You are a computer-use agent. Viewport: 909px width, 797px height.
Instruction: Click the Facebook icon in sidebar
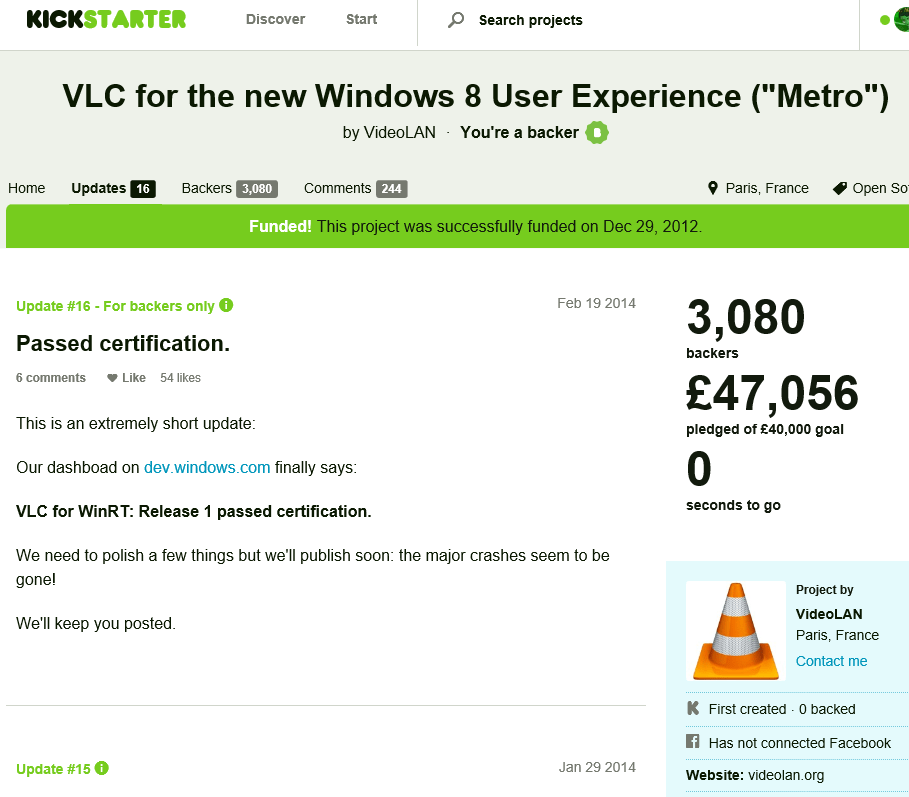tap(692, 742)
